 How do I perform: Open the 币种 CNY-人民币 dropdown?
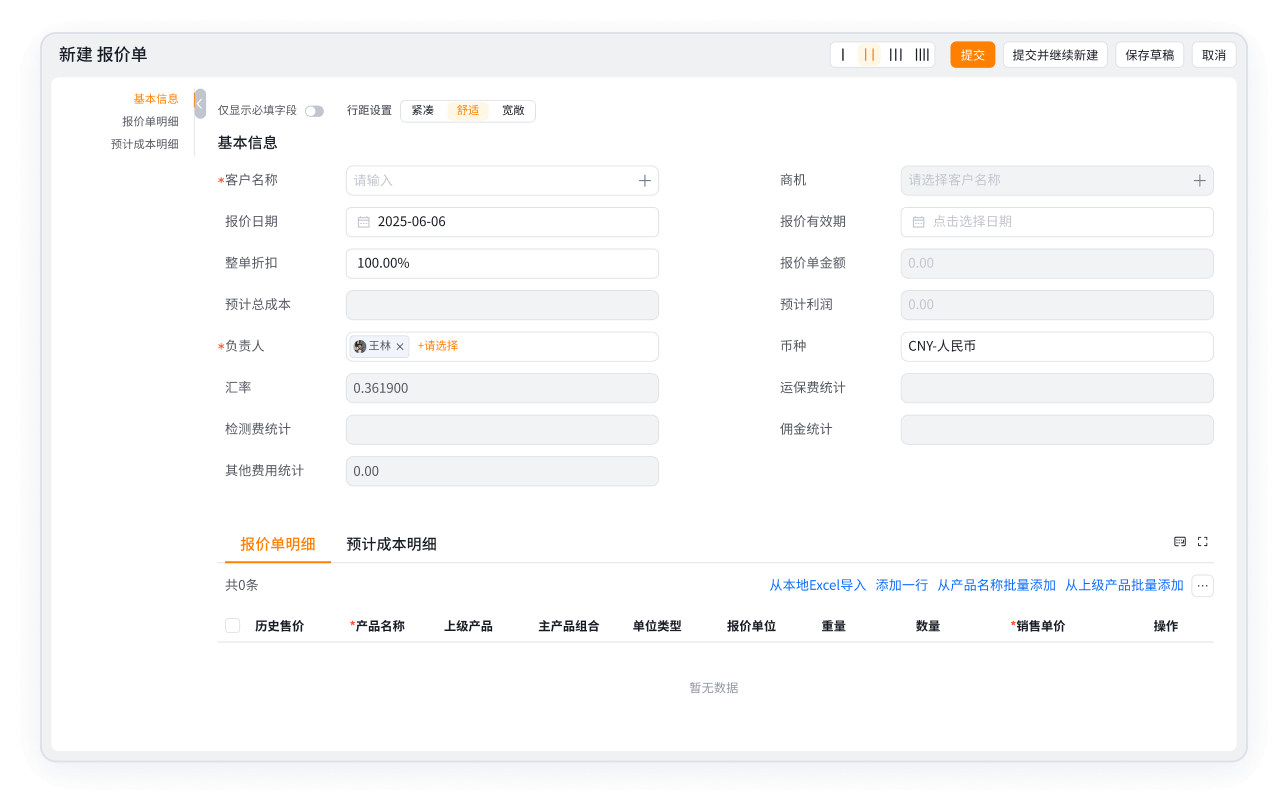[x=1057, y=347]
